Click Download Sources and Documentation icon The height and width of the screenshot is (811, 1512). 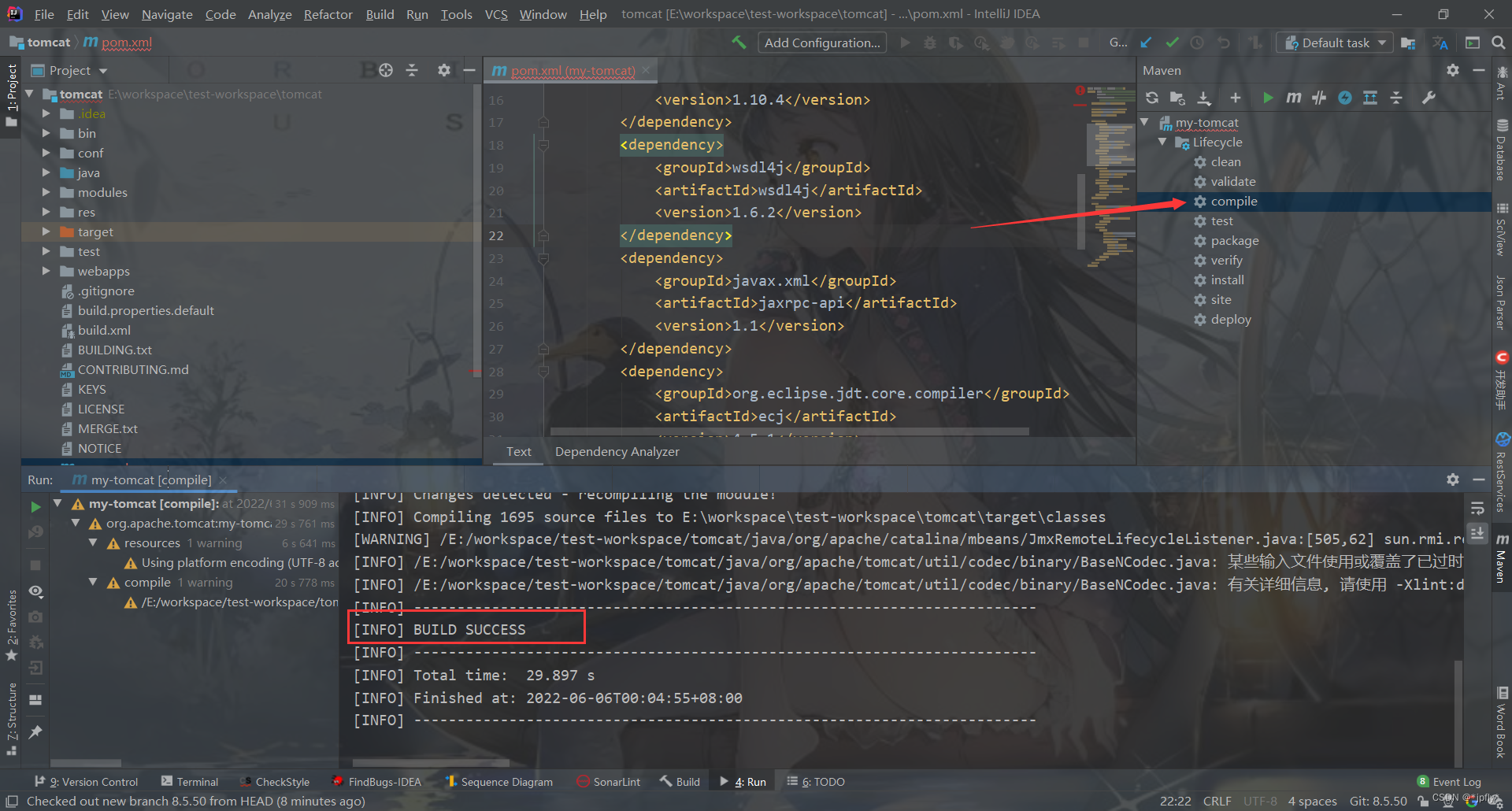click(x=1204, y=98)
